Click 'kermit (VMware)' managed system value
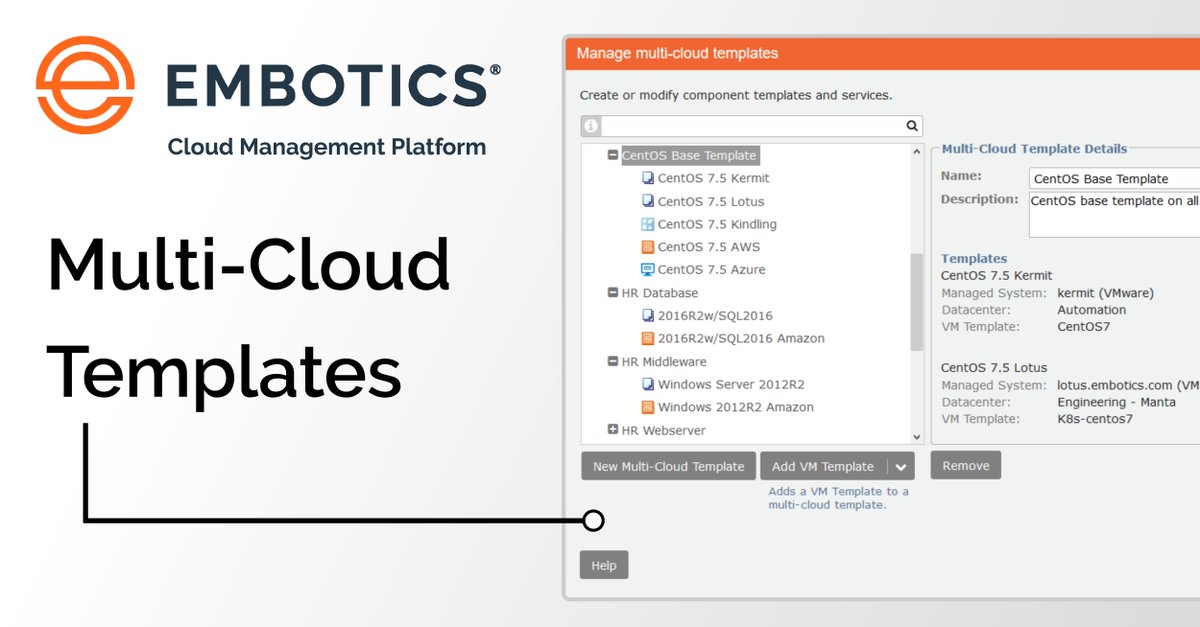Viewport: 1200px width, 627px height. click(1105, 294)
